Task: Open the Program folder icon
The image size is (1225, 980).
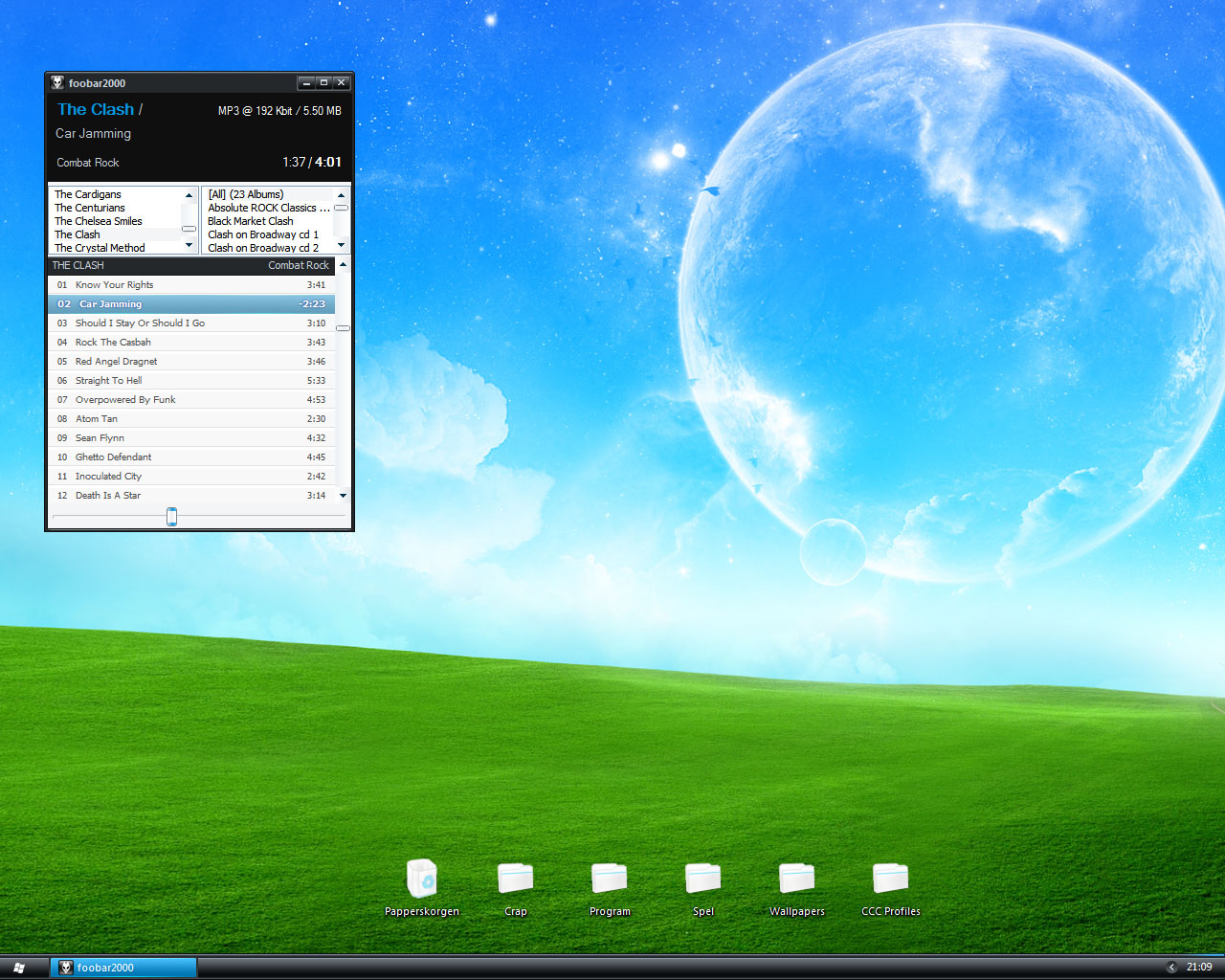Action: [609, 879]
